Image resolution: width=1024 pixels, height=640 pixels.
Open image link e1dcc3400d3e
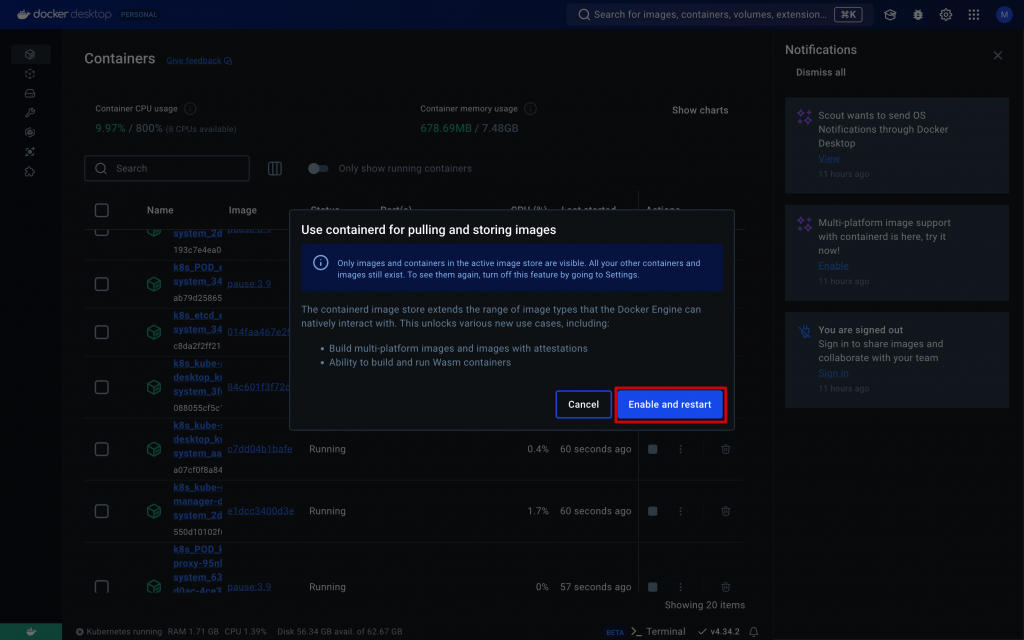coord(261,511)
